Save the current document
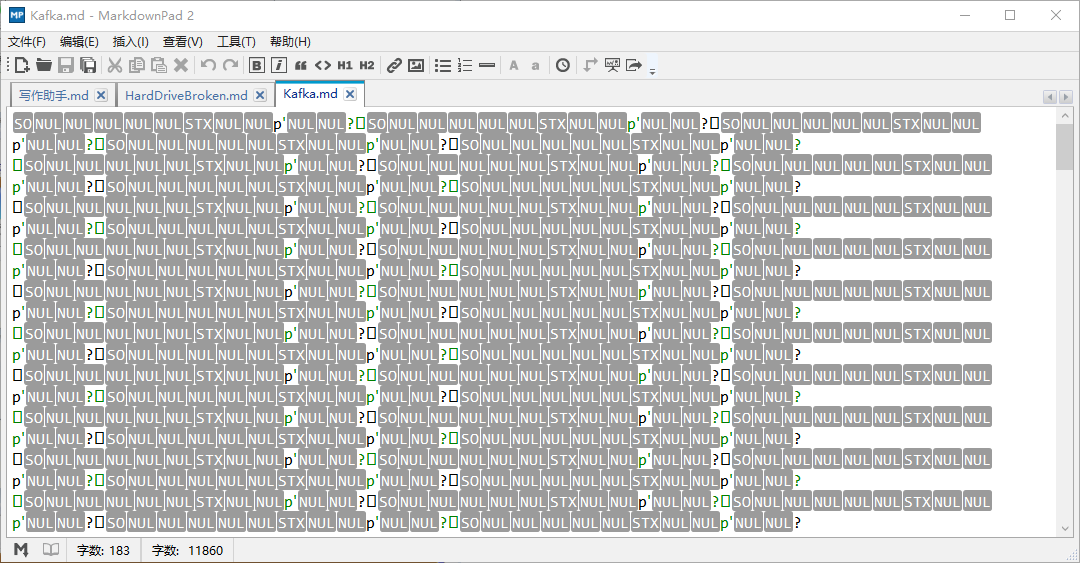The height and width of the screenshot is (563, 1080). [65, 65]
